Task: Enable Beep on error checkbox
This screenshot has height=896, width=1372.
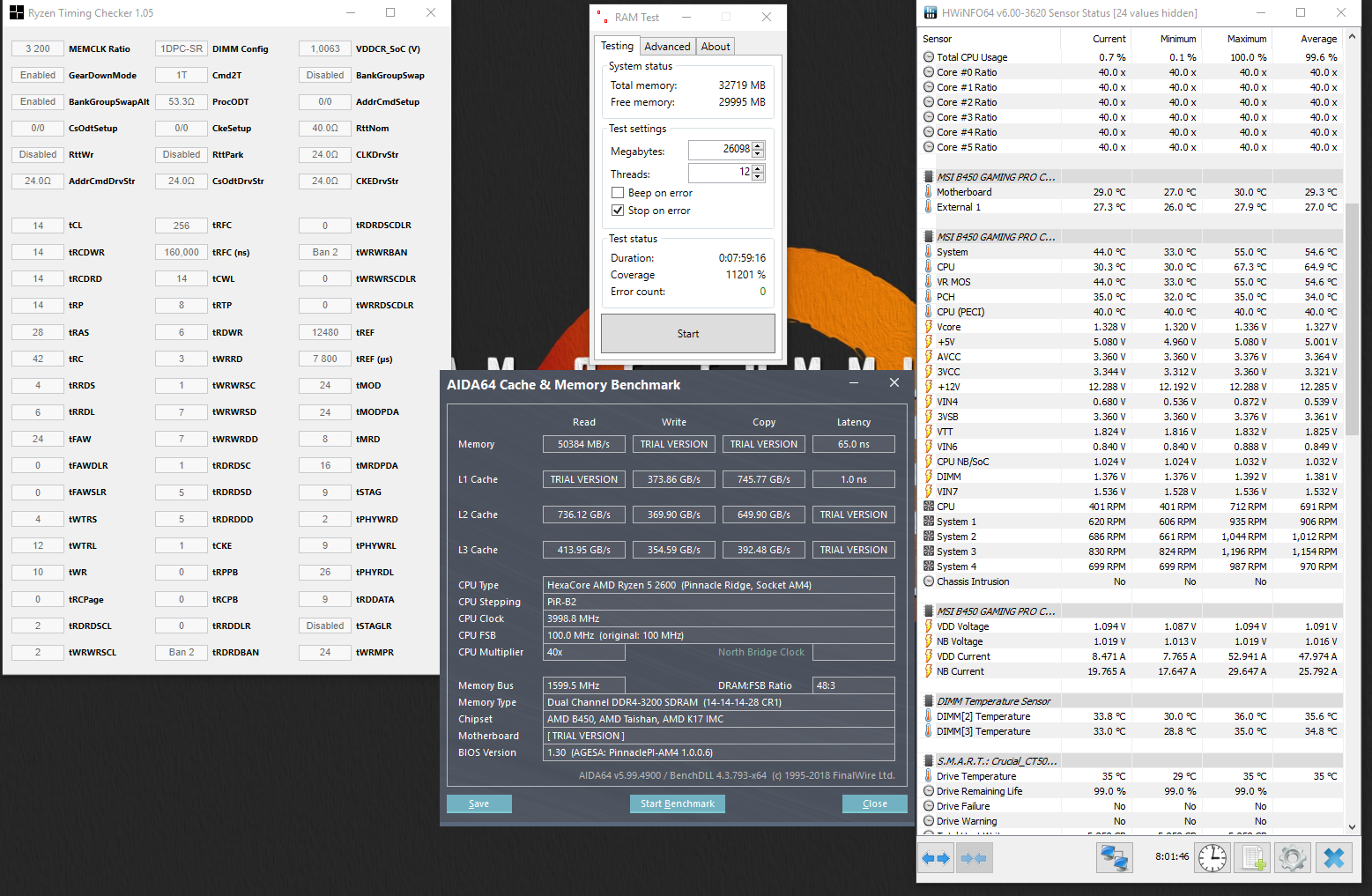Action: coord(618,193)
